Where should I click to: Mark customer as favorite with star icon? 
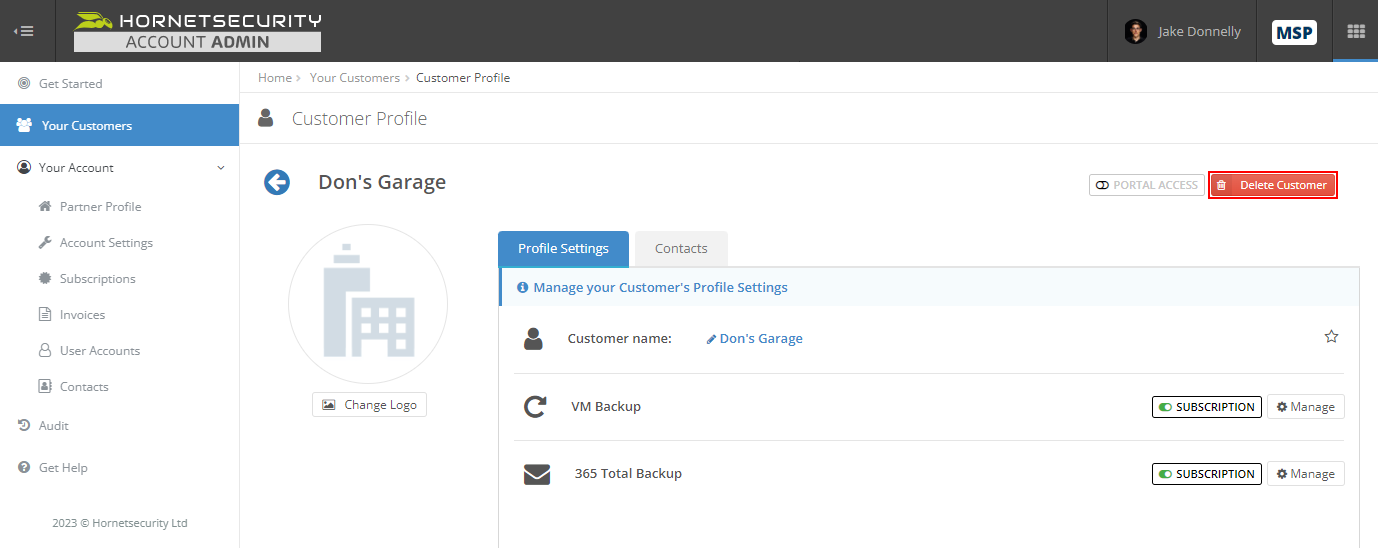point(1331,337)
